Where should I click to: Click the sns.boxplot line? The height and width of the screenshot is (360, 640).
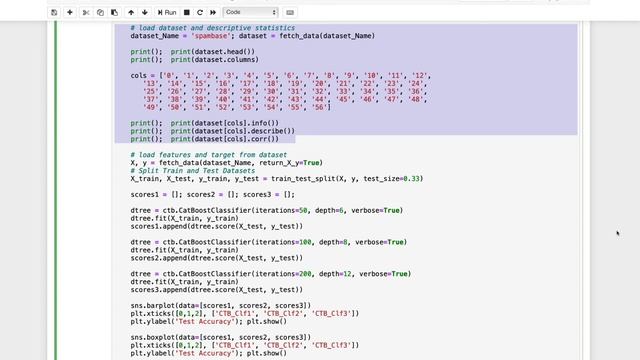point(221,338)
